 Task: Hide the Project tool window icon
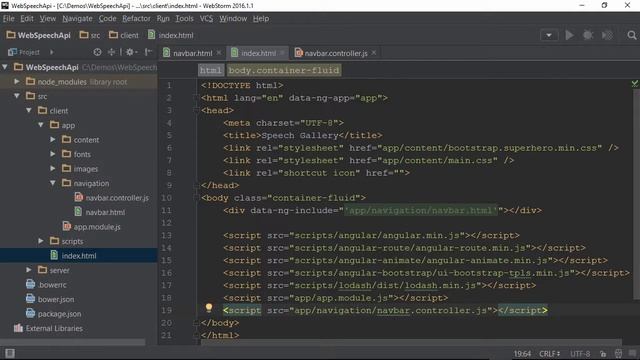(149, 52)
